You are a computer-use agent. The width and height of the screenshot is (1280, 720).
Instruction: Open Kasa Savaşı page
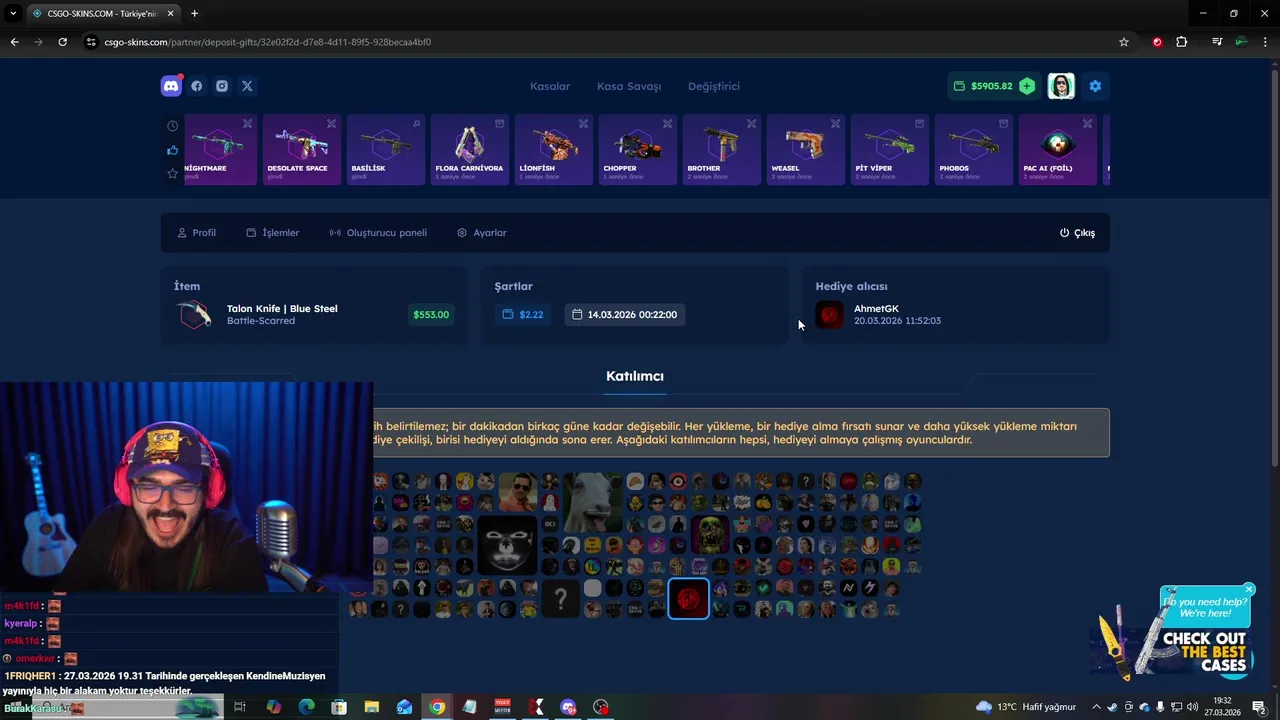point(629,86)
